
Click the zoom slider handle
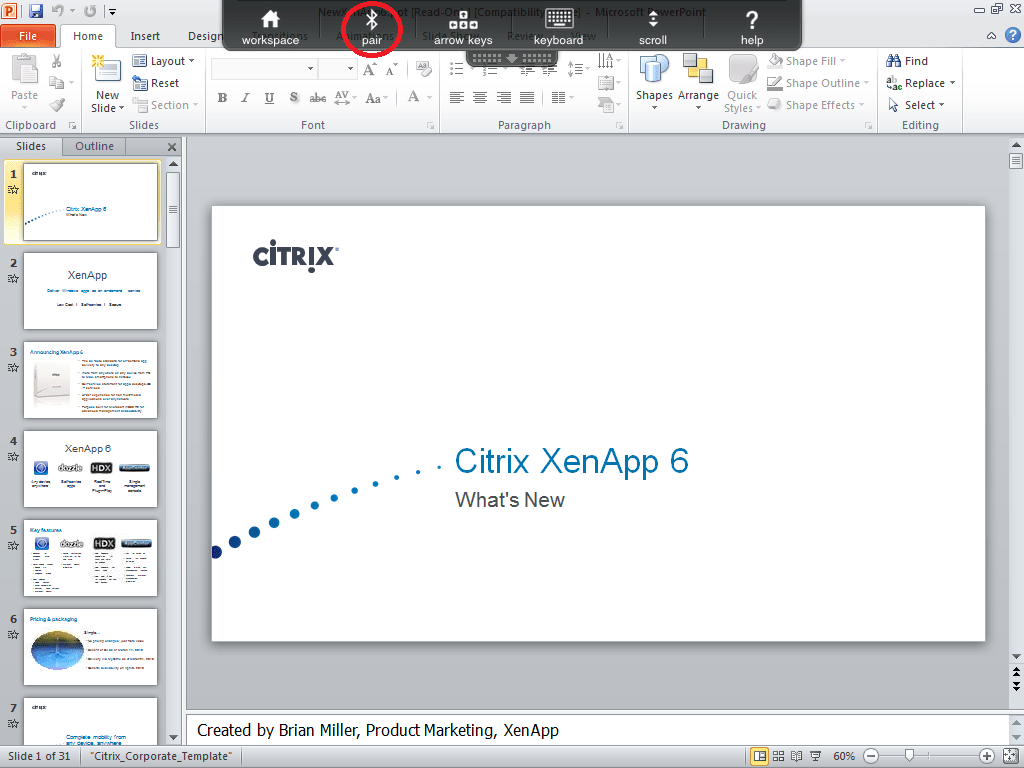coord(909,756)
